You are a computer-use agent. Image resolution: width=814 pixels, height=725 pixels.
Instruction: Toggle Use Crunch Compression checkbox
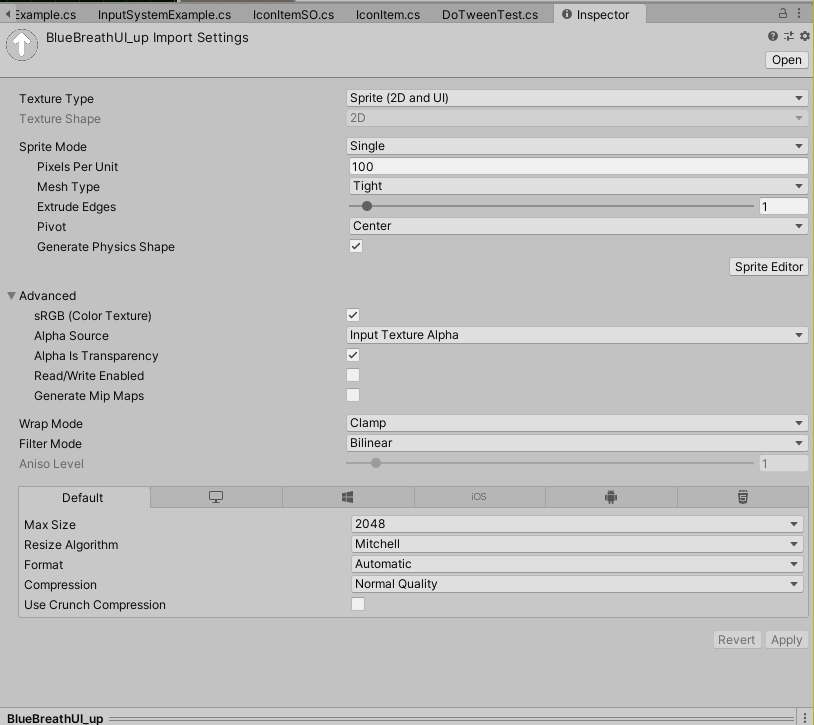point(357,604)
